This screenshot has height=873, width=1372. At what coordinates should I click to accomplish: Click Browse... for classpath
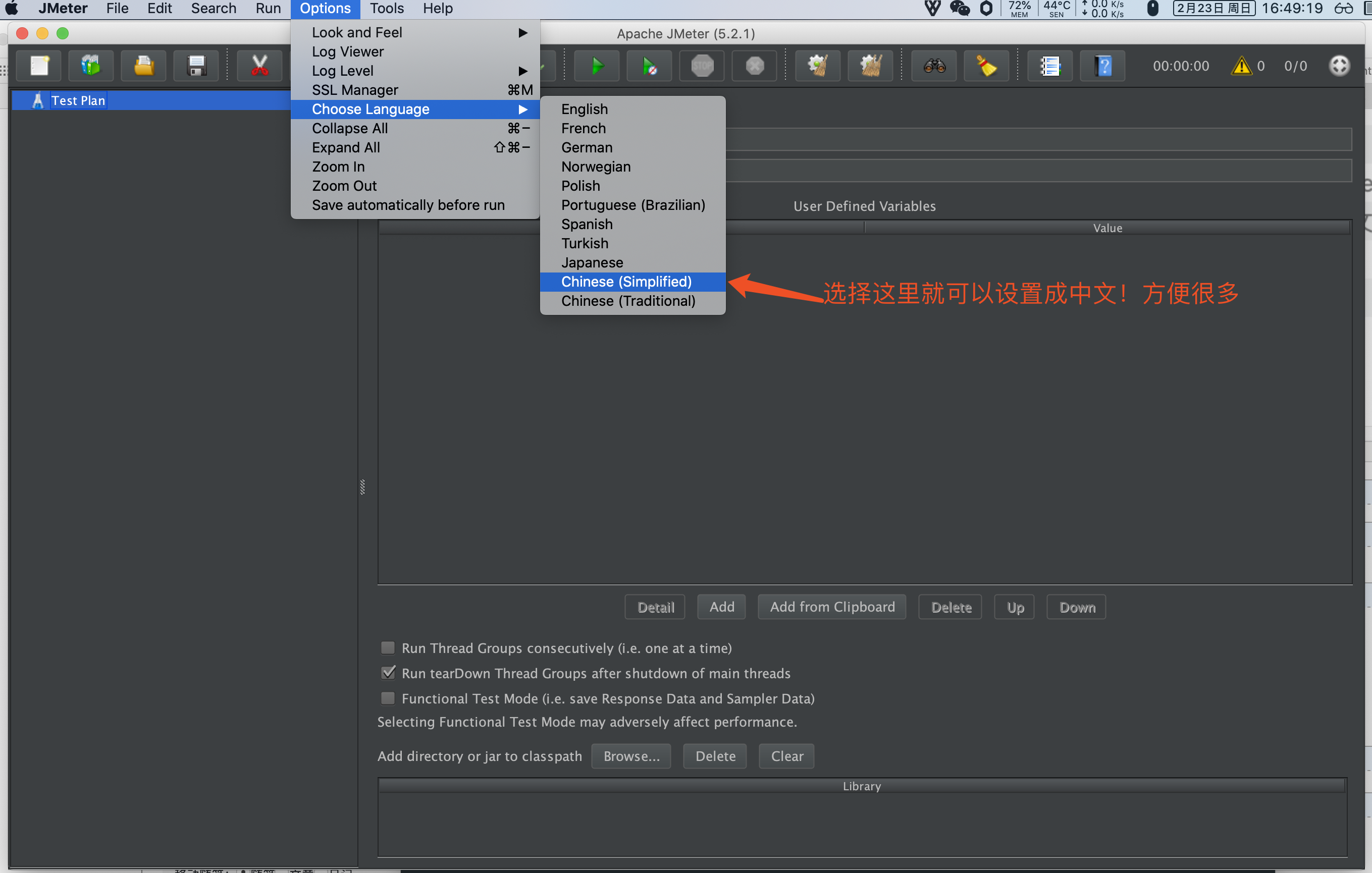[631, 756]
